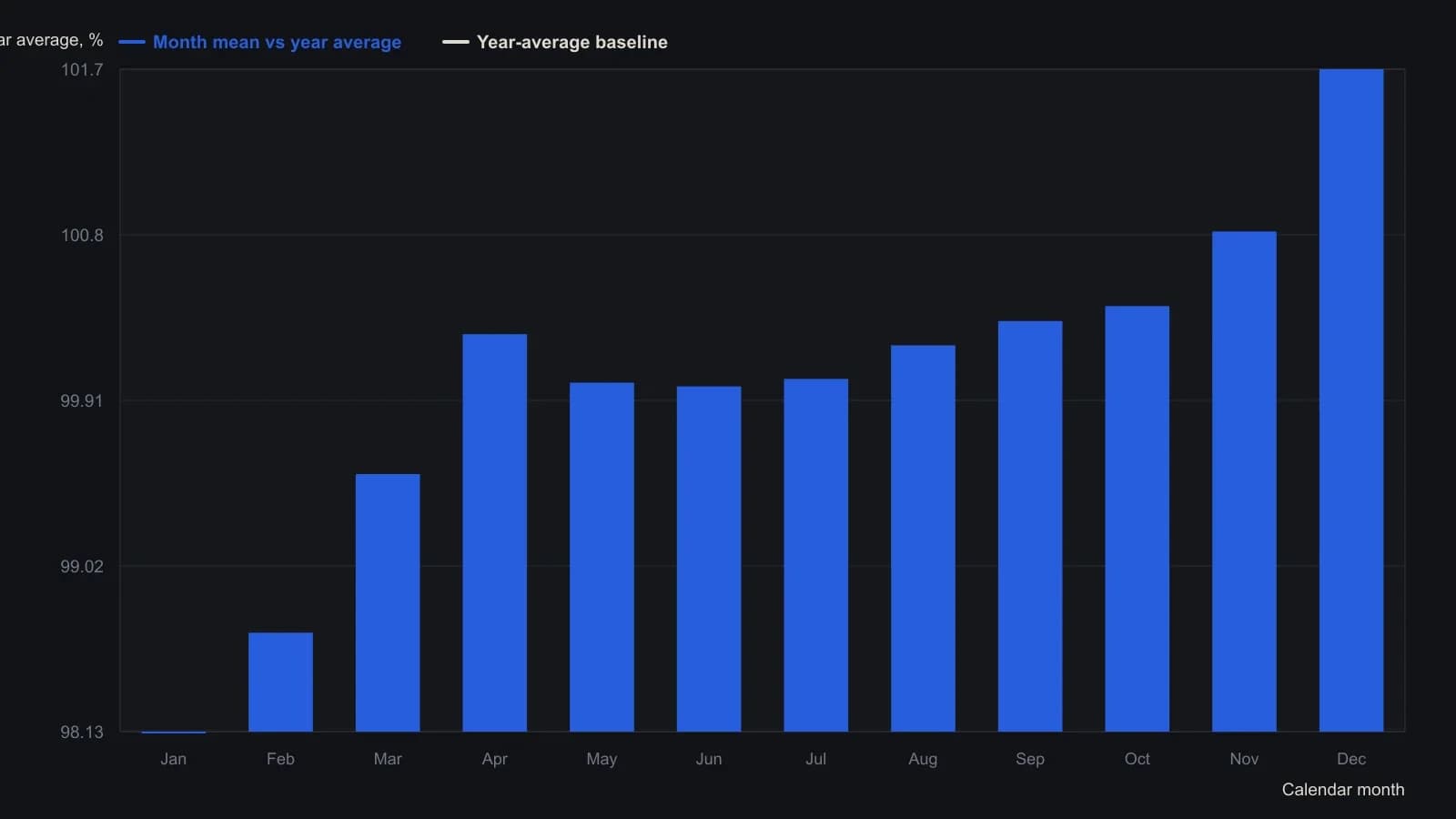Screen dimensions: 1456x819
Task: Click the 'Feb' axis label
Action: pyautogui.click(x=280, y=759)
